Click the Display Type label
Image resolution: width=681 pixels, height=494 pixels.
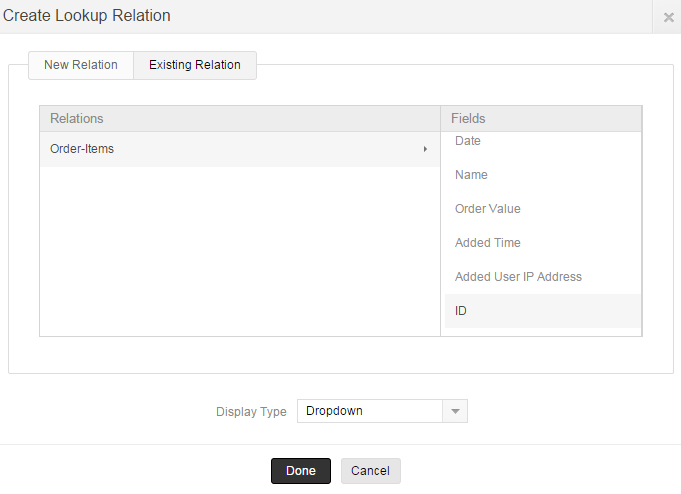click(251, 412)
